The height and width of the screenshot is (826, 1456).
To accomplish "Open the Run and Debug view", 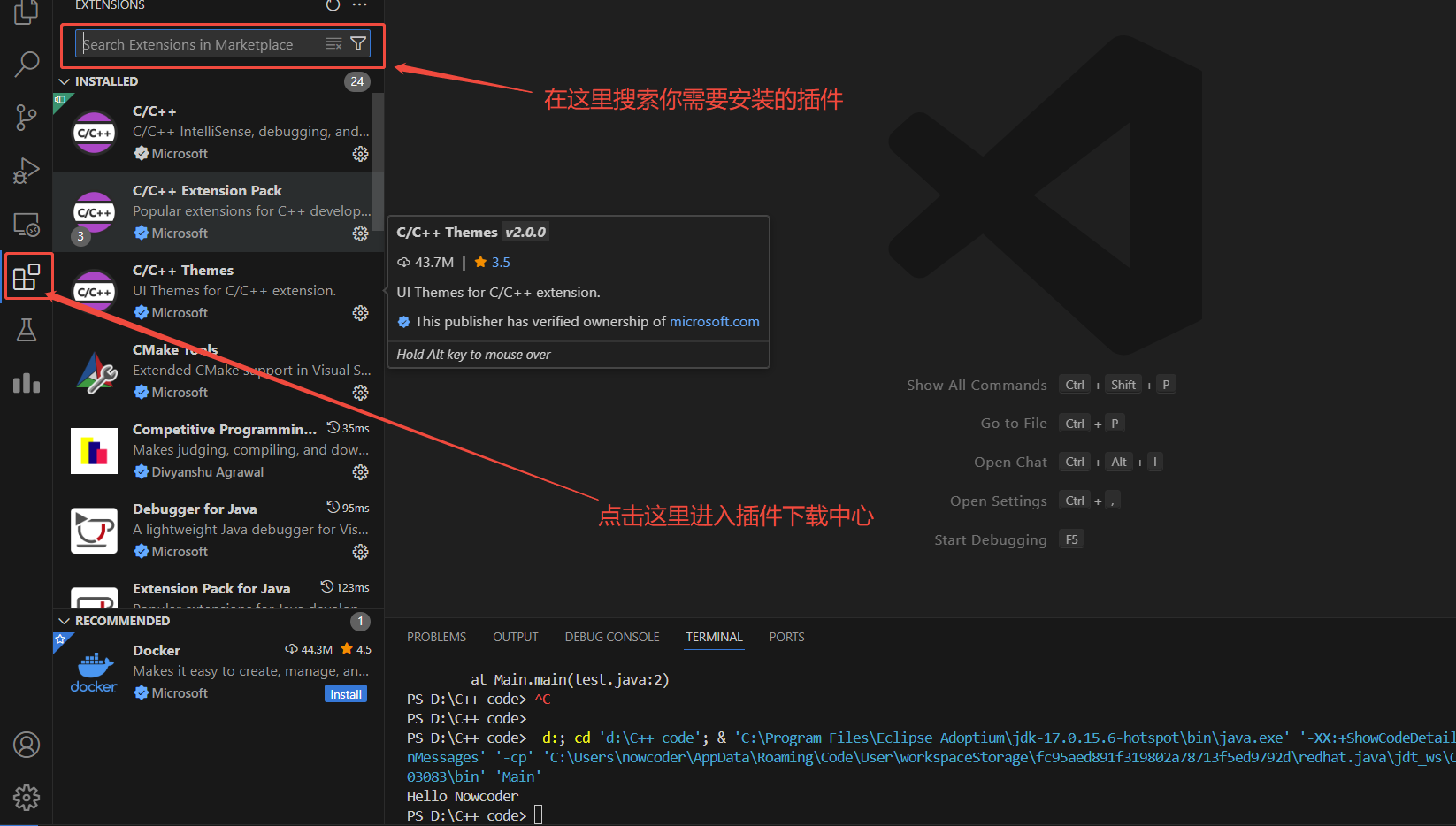I will (26, 170).
